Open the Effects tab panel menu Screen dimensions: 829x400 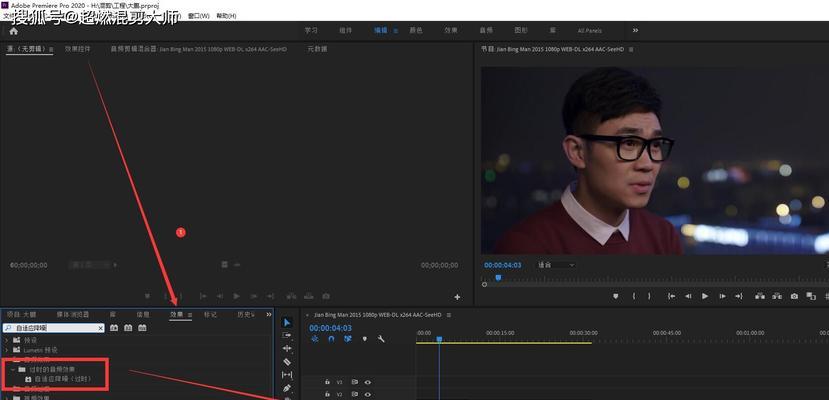tap(190, 315)
